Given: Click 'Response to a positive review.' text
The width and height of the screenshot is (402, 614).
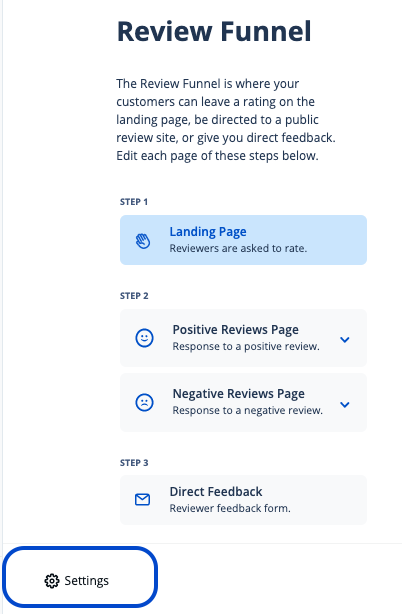Looking at the screenshot, I should click(x=246, y=347).
